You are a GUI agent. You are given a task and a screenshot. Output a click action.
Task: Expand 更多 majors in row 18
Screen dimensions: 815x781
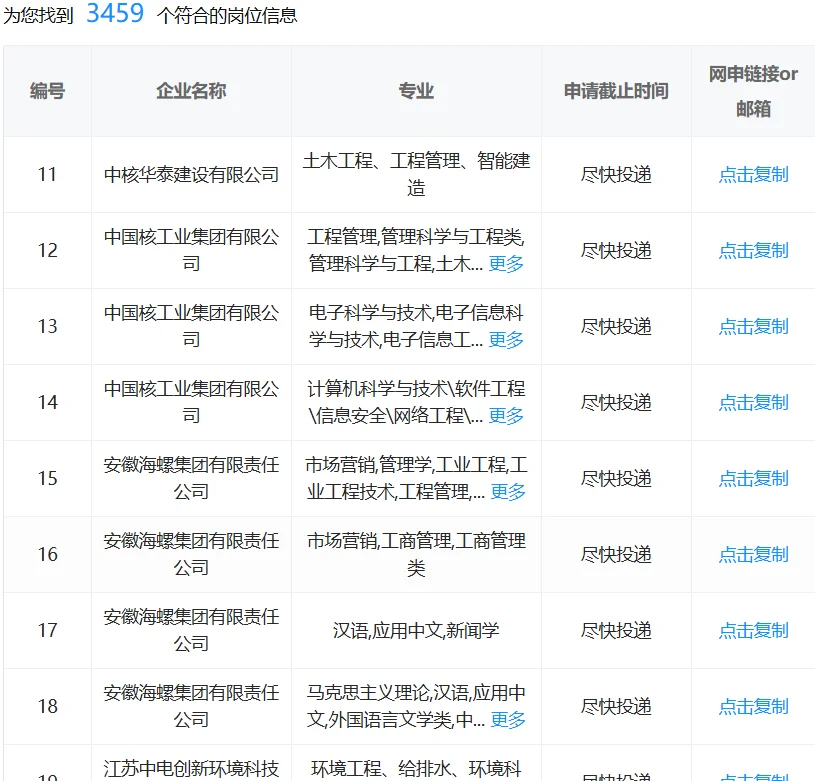pos(508,720)
